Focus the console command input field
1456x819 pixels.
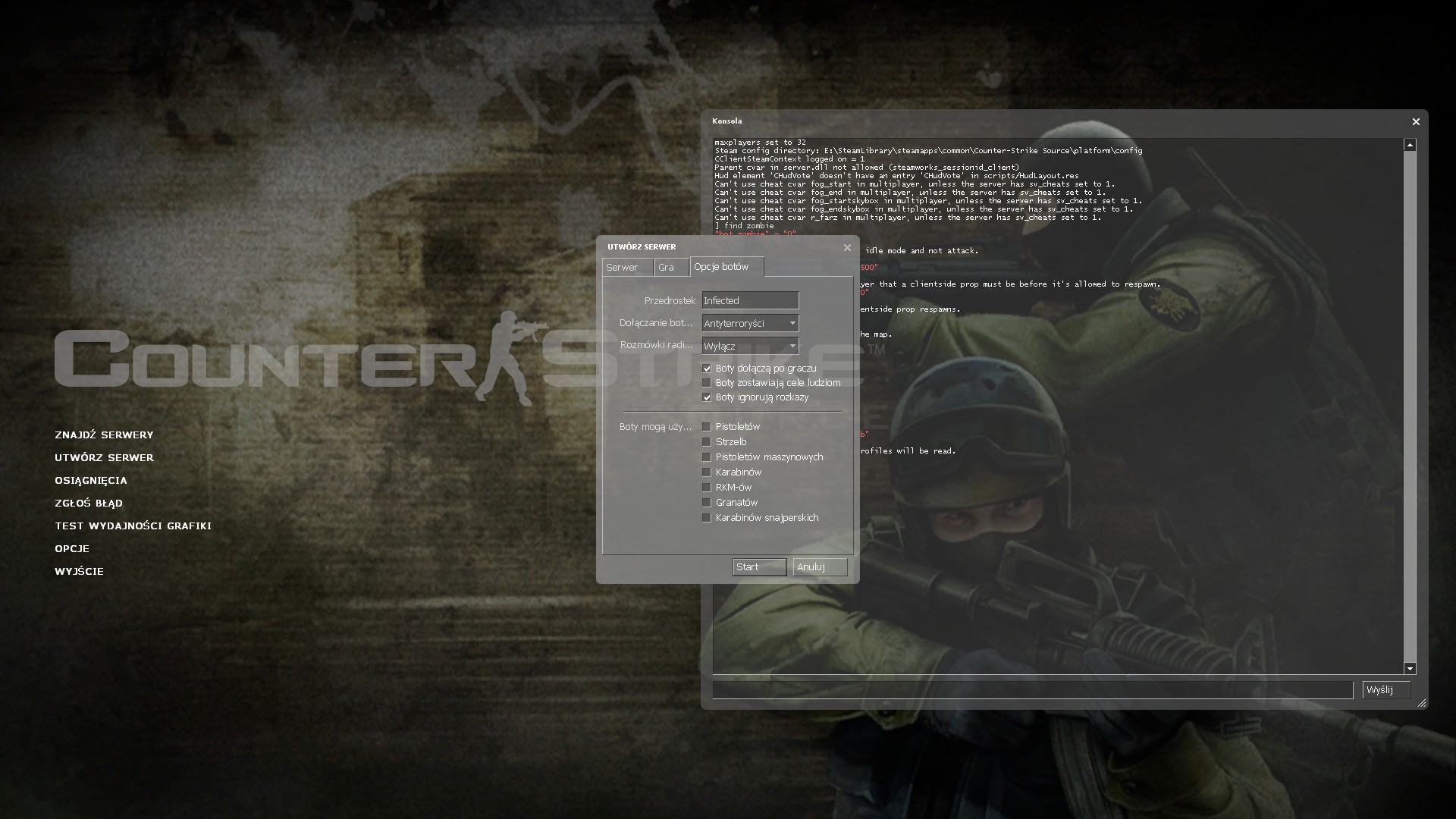point(1033,690)
